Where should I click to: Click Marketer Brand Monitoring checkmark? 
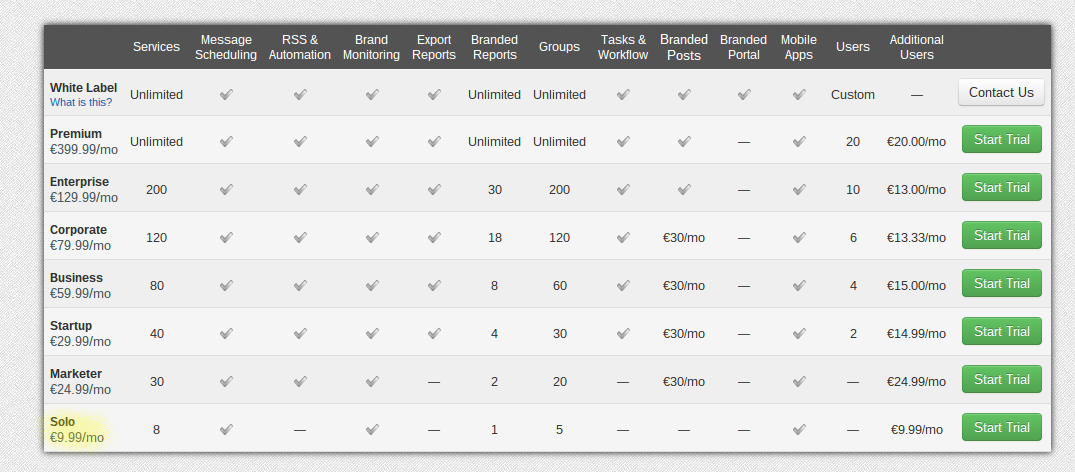[x=371, y=382]
